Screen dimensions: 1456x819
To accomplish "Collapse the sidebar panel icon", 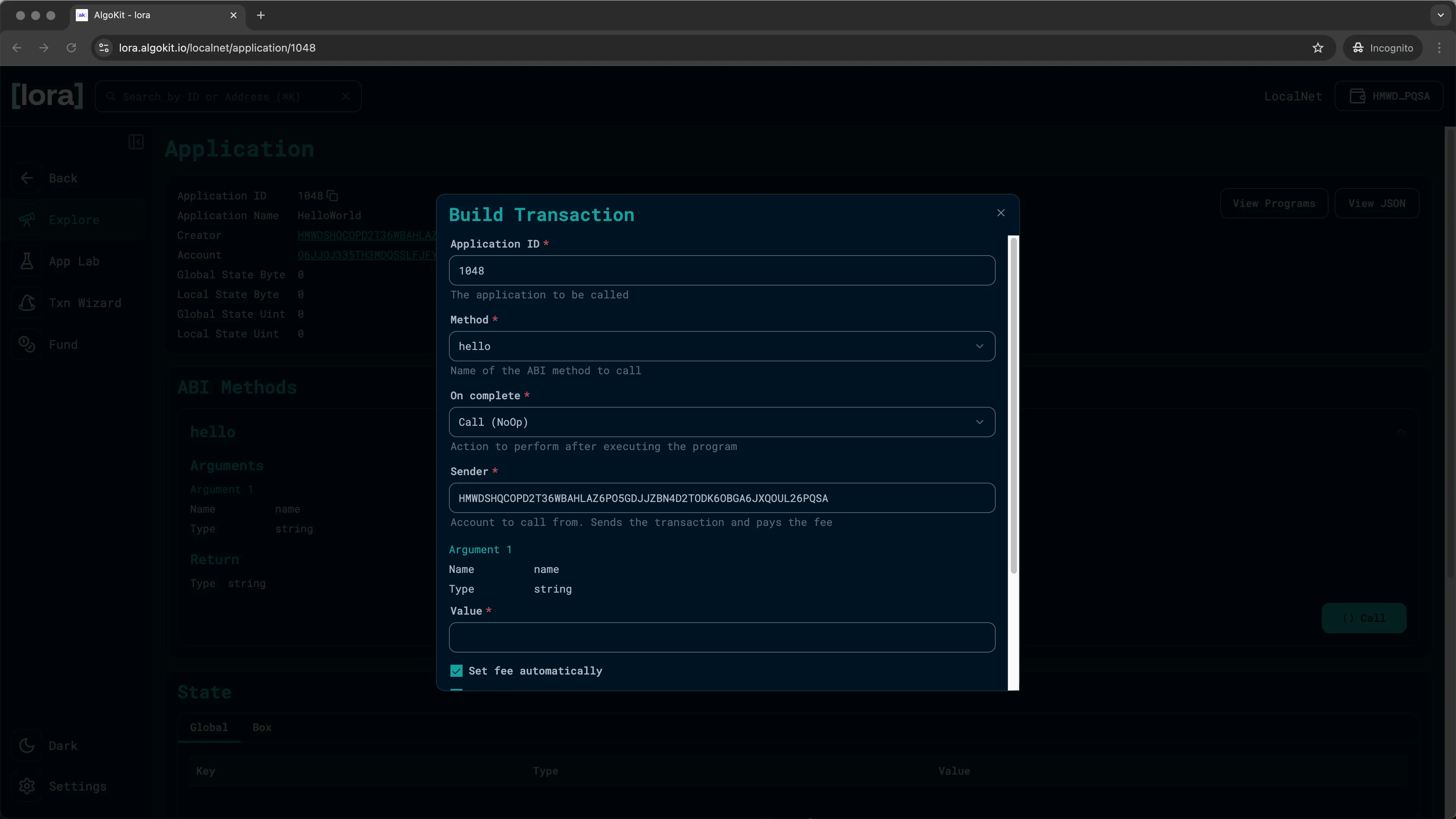I will [136, 141].
